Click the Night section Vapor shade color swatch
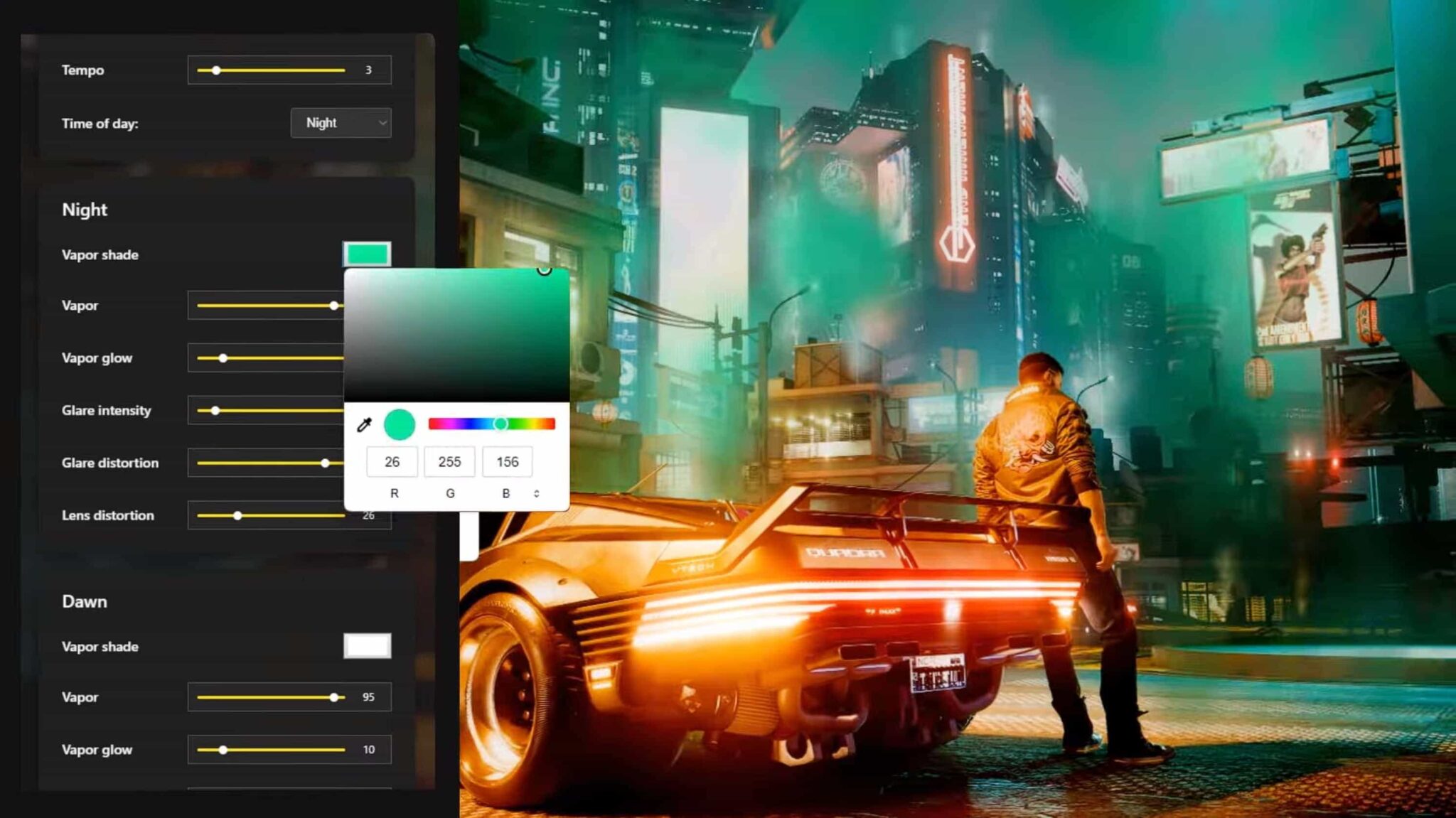1456x818 pixels. click(x=367, y=254)
